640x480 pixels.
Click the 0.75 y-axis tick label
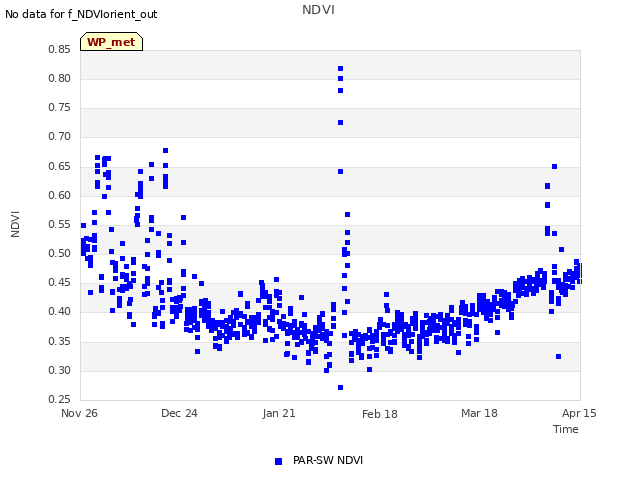(x=60, y=107)
